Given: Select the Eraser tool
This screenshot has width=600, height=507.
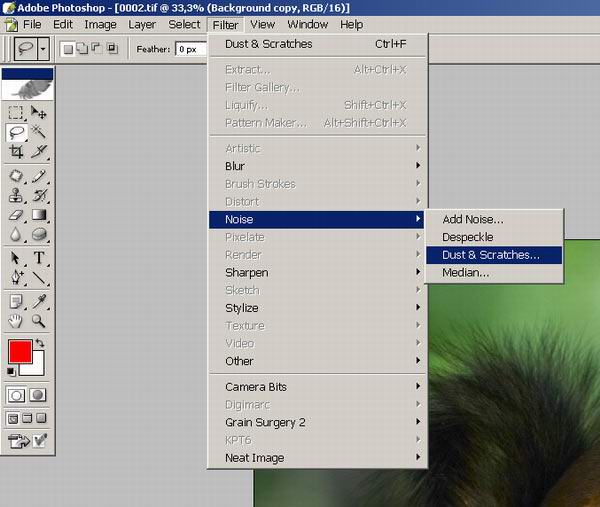Looking at the screenshot, I should point(16,215).
